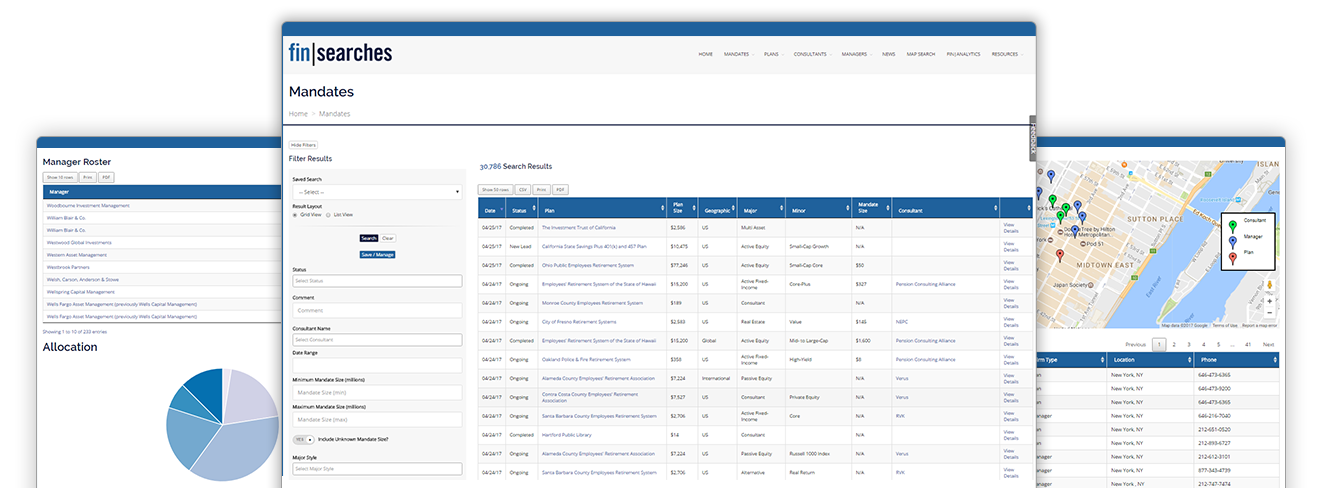Viewport: 1325px width, 488px height.
Task: Click the Minimum Mandate Size input field
Action: coord(376,392)
